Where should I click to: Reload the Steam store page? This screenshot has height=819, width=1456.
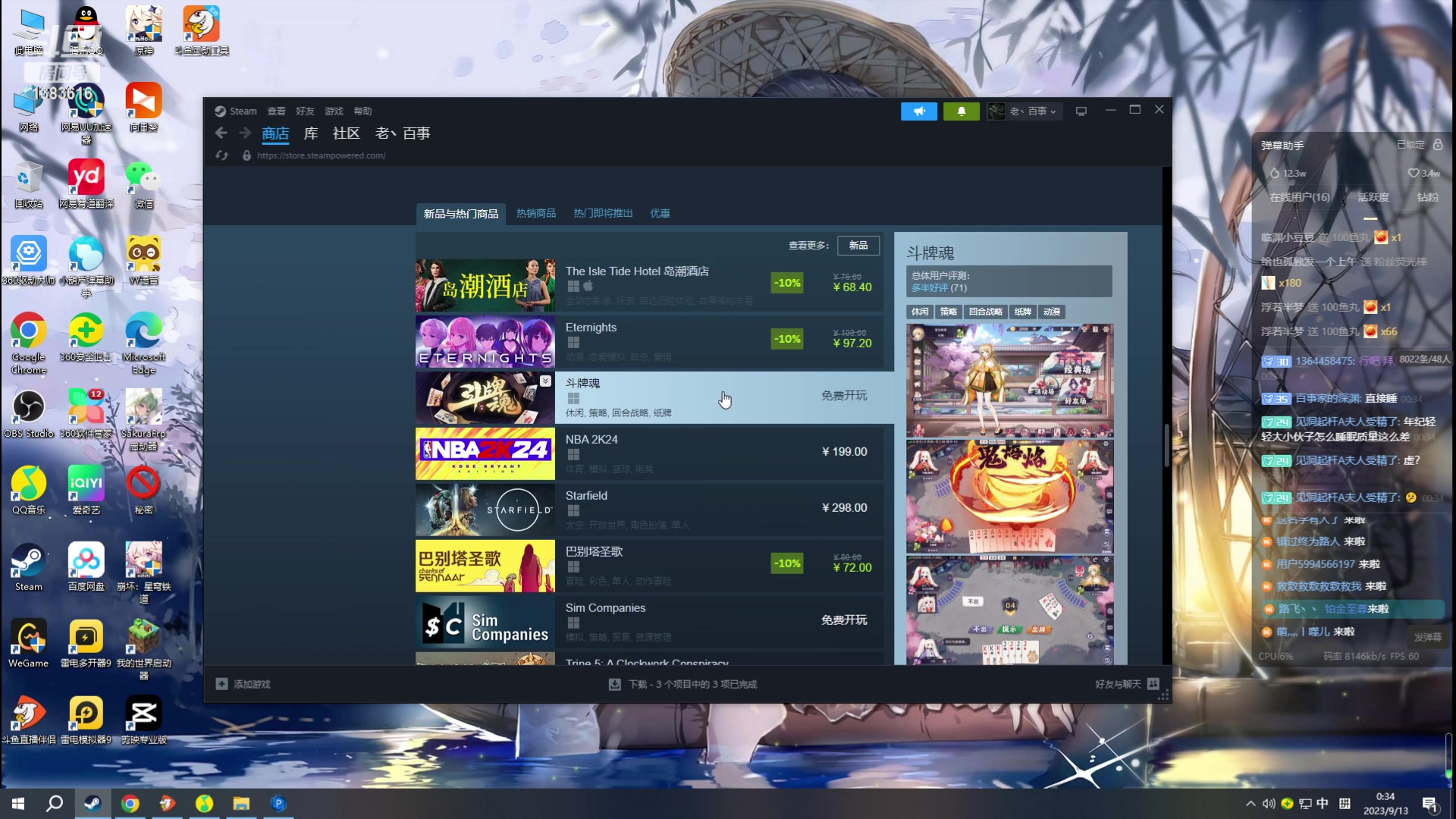point(221,155)
